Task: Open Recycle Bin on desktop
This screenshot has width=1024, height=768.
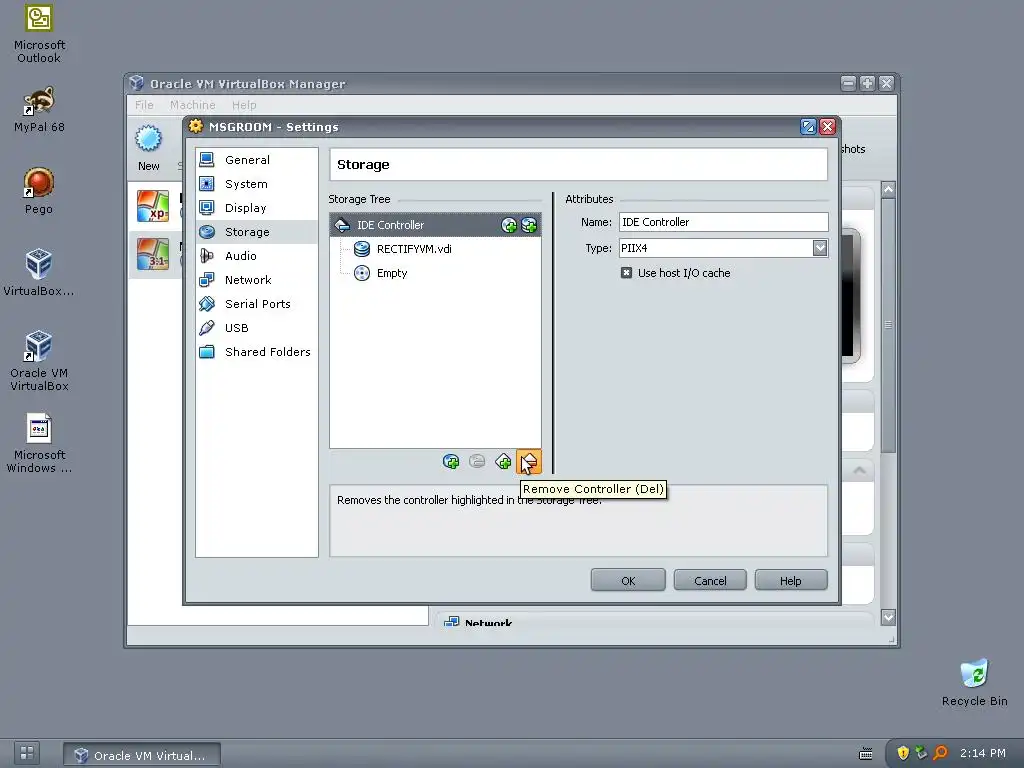Action: tap(974, 682)
